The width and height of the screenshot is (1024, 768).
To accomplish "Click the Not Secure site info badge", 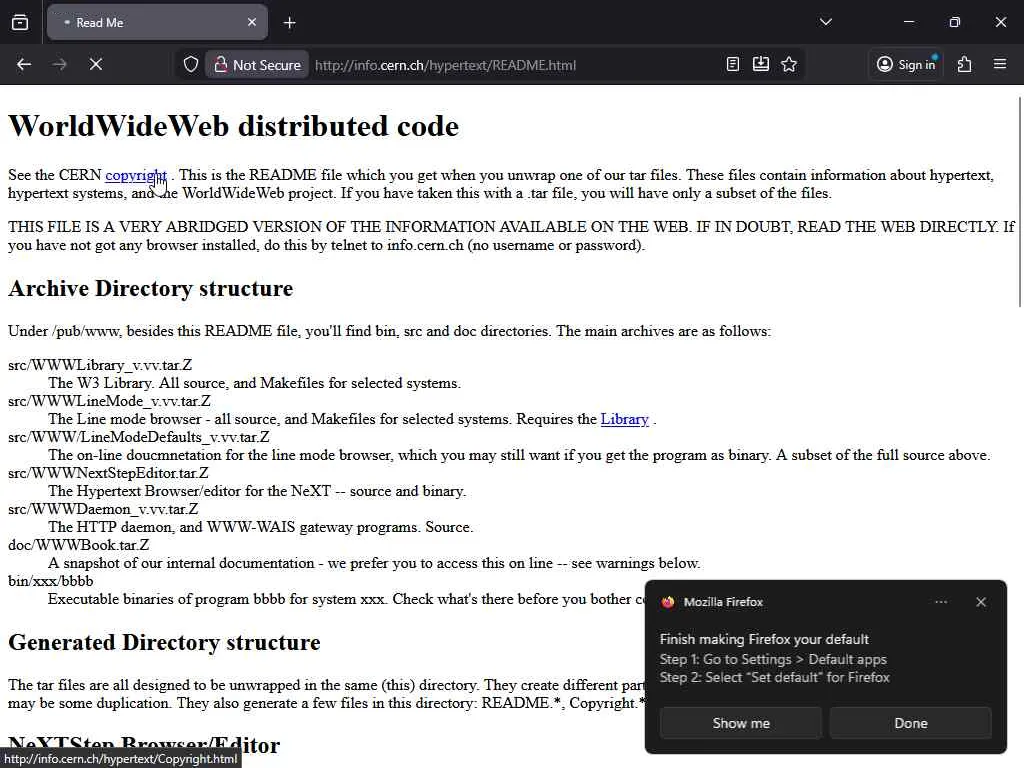I will click(x=257, y=65).
